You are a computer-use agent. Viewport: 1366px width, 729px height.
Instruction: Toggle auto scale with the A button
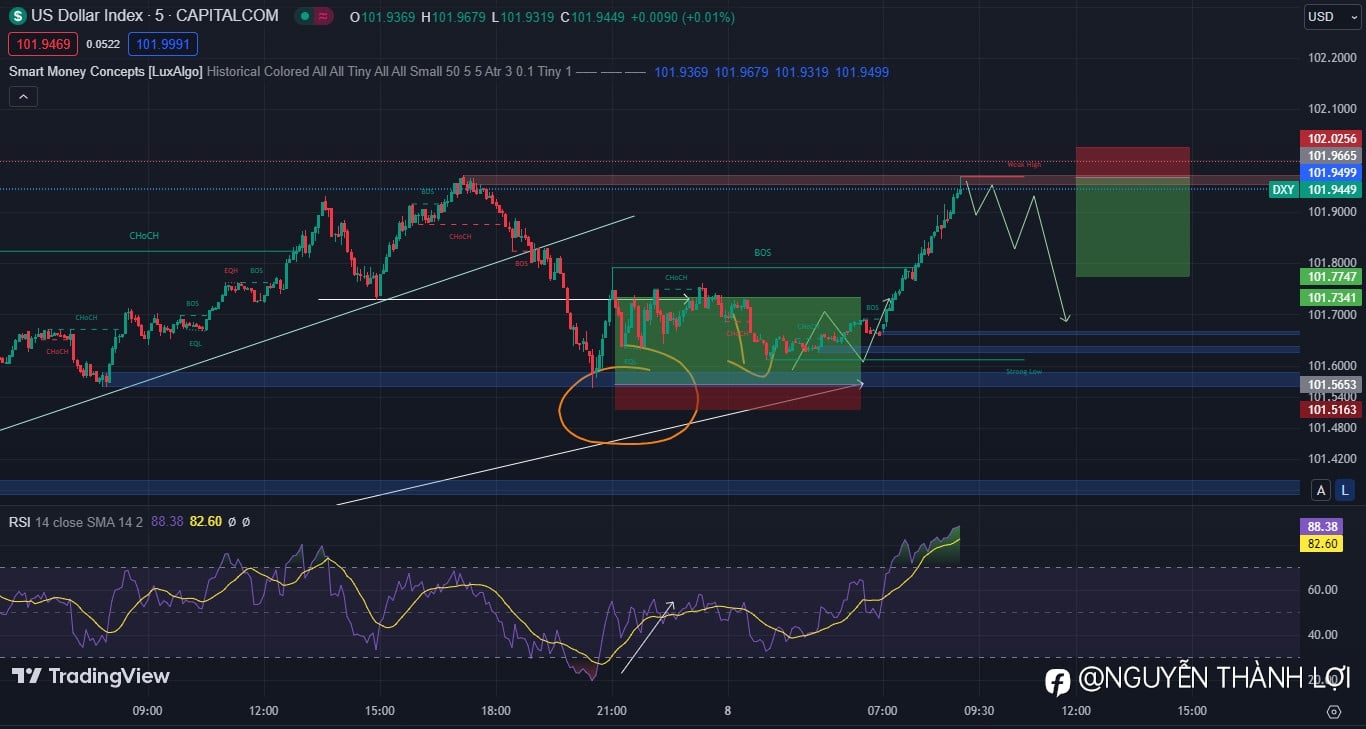click(1322, 490)
